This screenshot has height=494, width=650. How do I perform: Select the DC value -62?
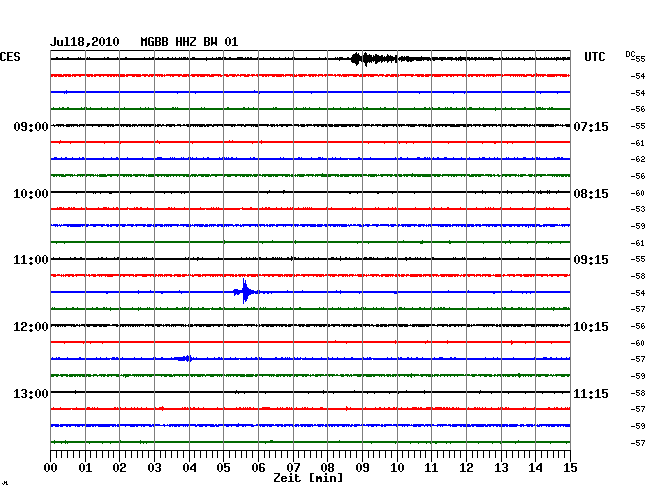pos(638,159)
